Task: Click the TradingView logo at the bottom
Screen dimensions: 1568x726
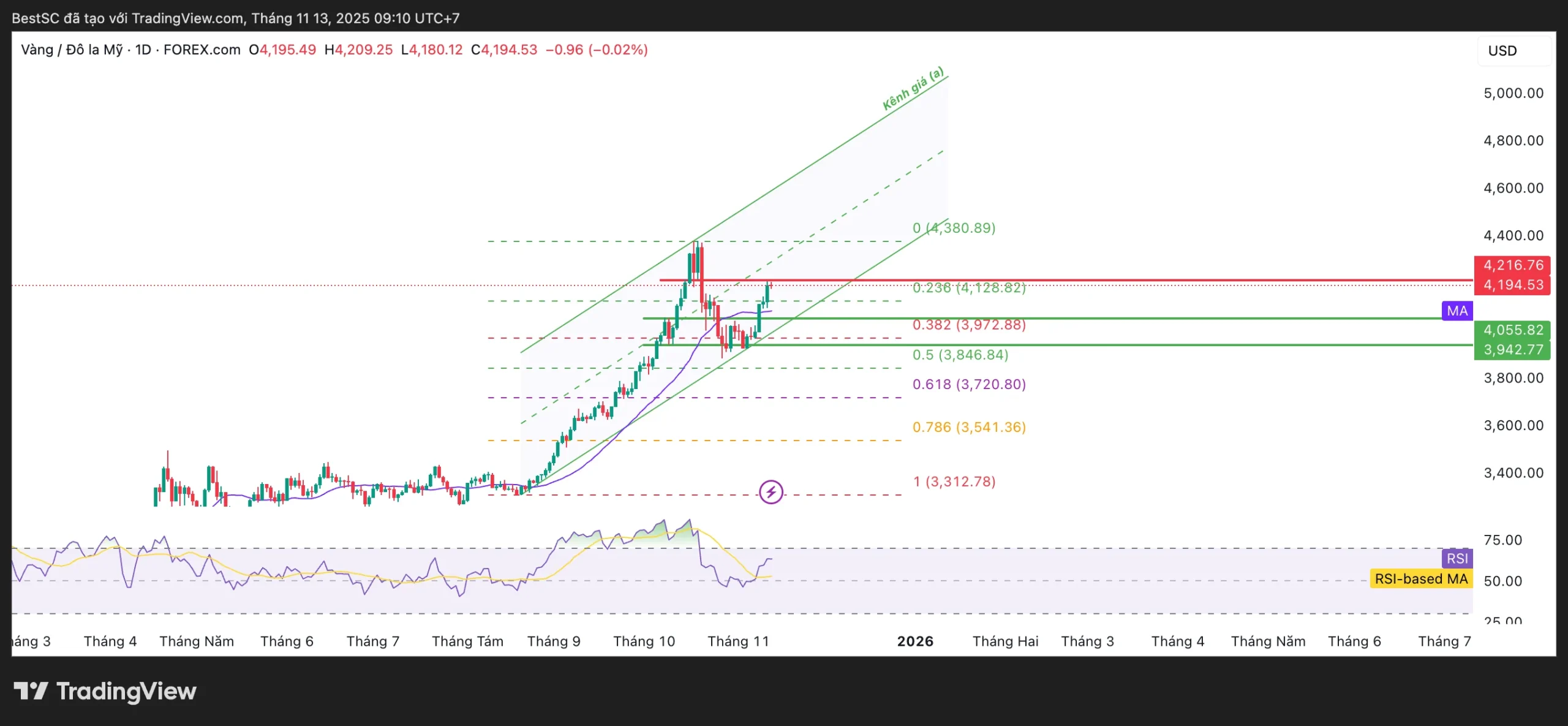Action: coord(105,691)
